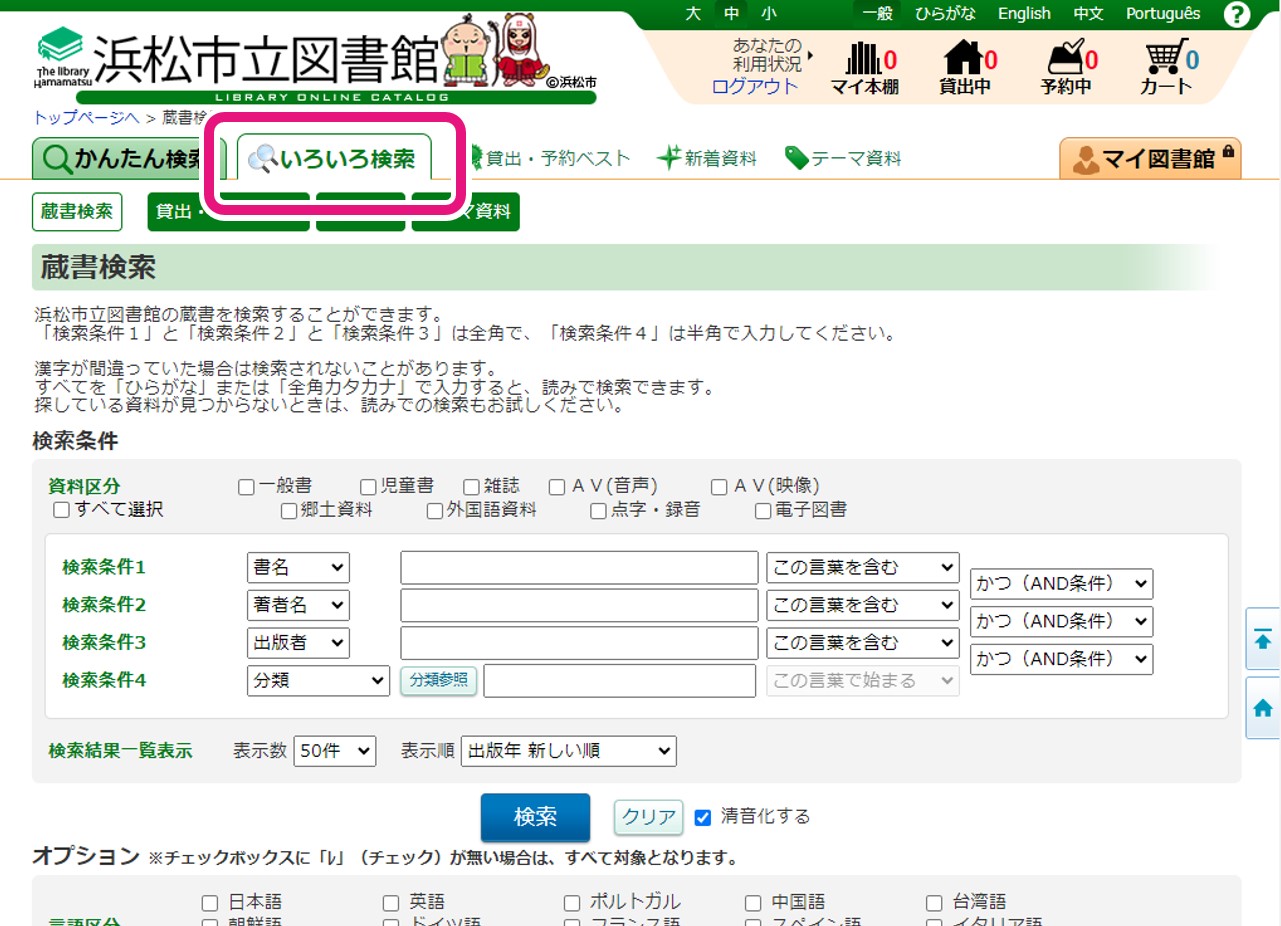Image resolution: width=1281 pixels, height=926 pixels.
Task: Switch language to Português
Action: pos(1163,14)
